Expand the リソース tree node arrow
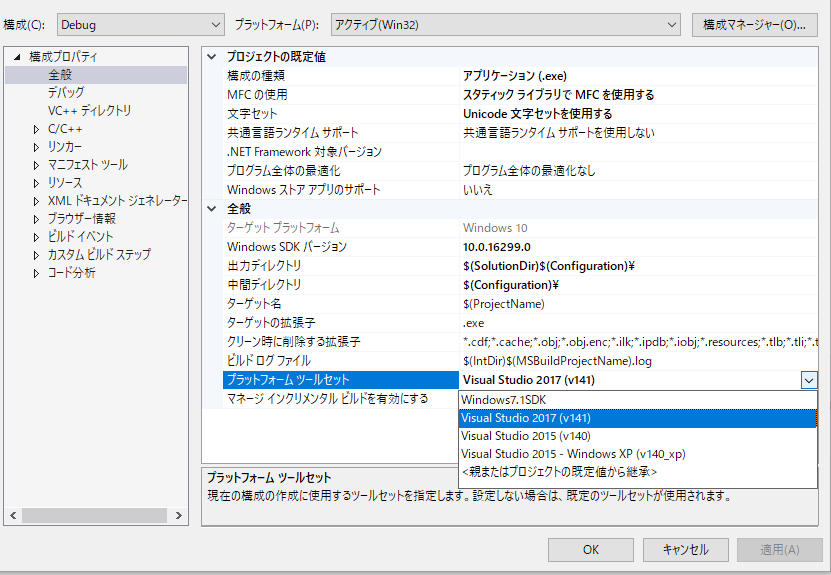Screen dimensions: 831x575 36,183
